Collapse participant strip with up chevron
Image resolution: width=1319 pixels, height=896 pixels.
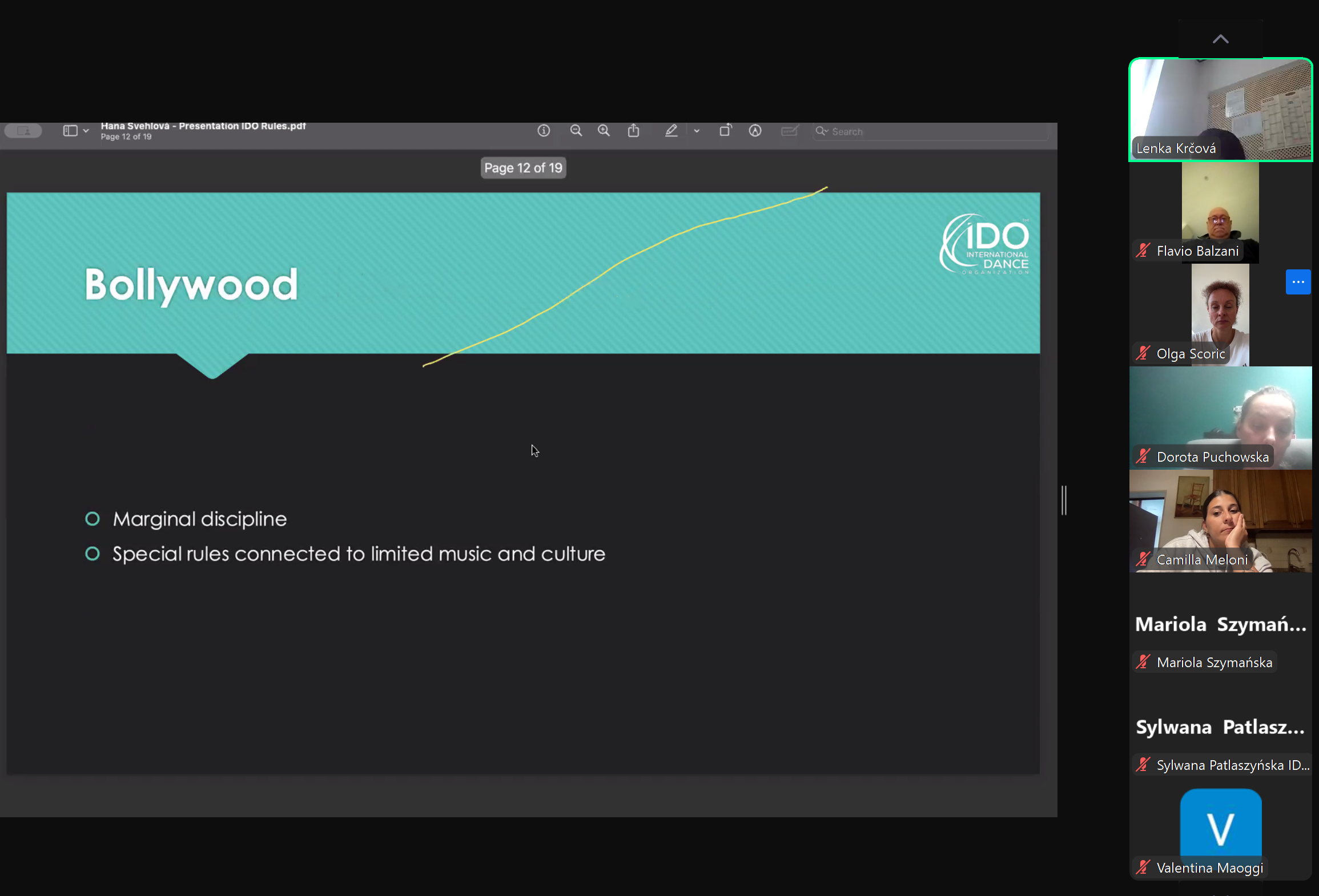click(1220, 39)
